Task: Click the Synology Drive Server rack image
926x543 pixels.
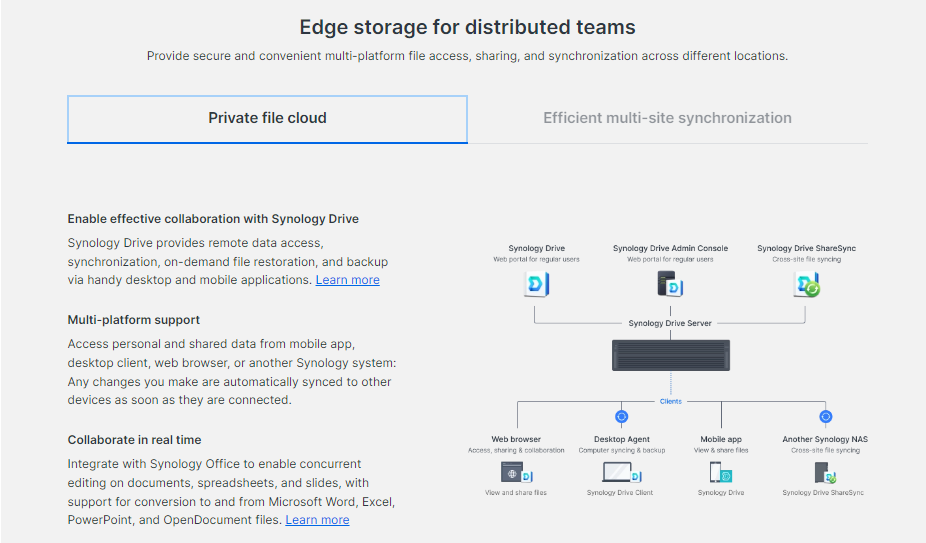Action: [670, 355]
